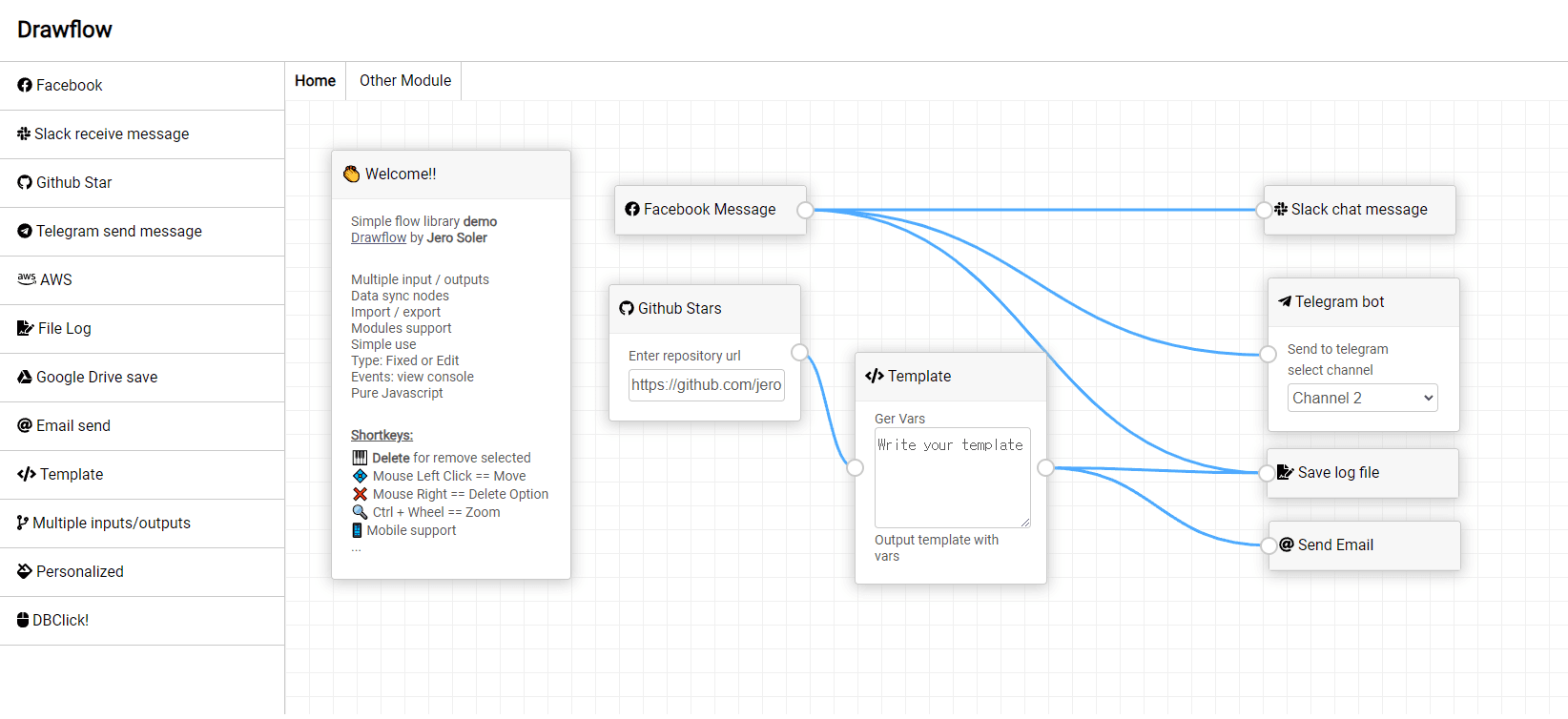
Task: Click the code icon beside sidebar Template
Action: [x=27, y=474]
